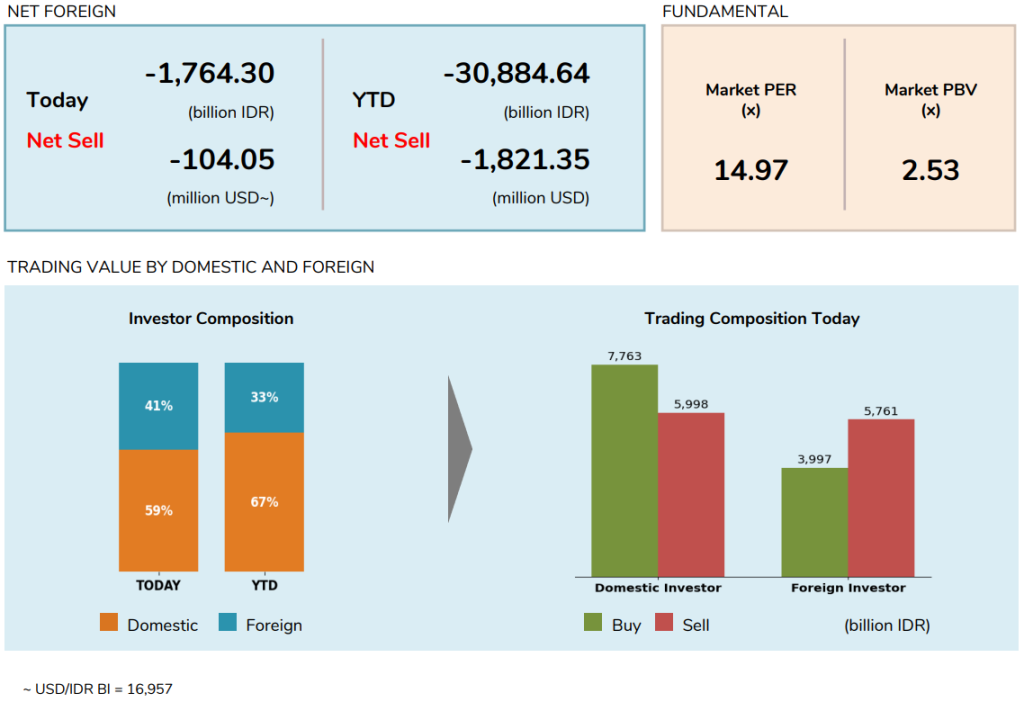Click the Market PBV value 2.53

tap(930, 171)
